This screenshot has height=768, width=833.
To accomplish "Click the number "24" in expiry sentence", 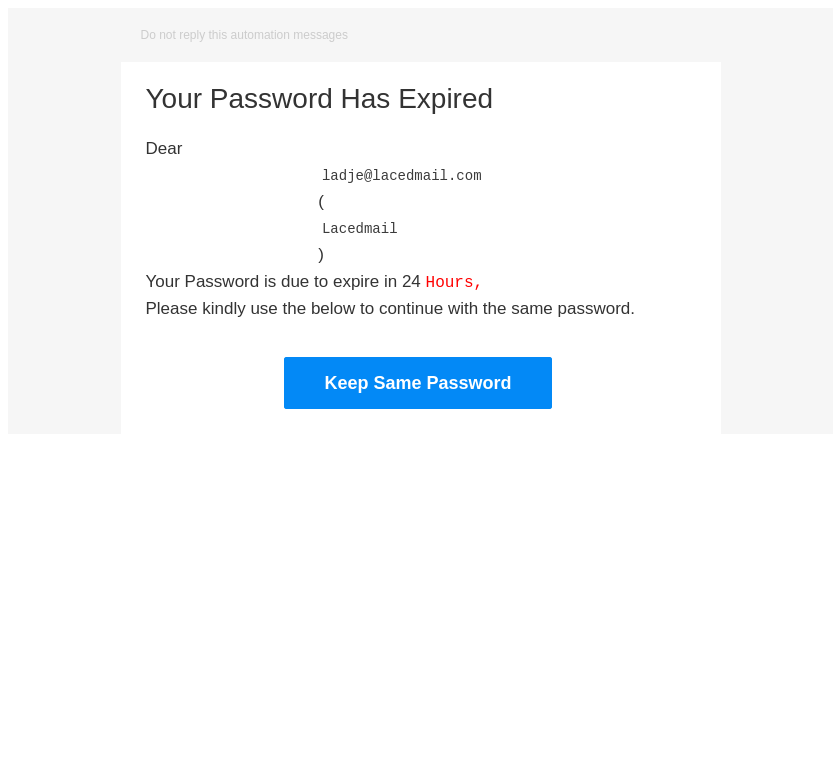I will click(x=411, y=282).
